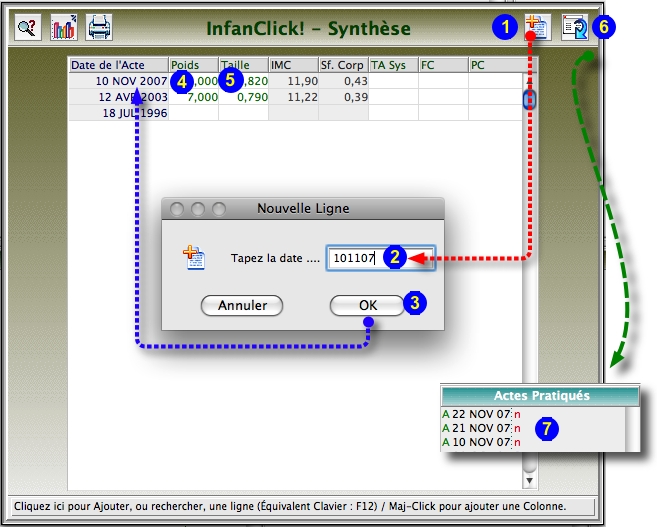657x527 pixels.
Task: Click the Actes Pratiqués panel header
Action: click(541, 395)
